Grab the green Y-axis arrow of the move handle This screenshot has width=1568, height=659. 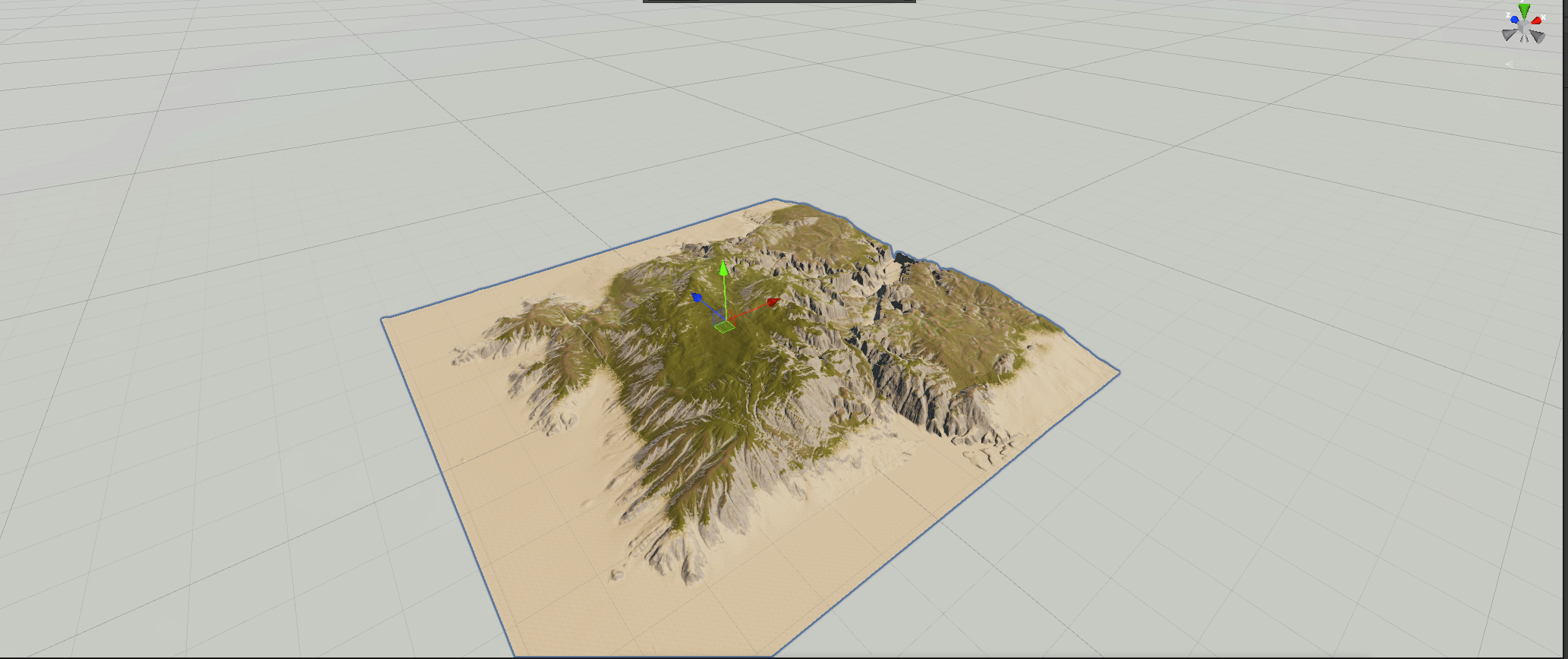[723, 270]
